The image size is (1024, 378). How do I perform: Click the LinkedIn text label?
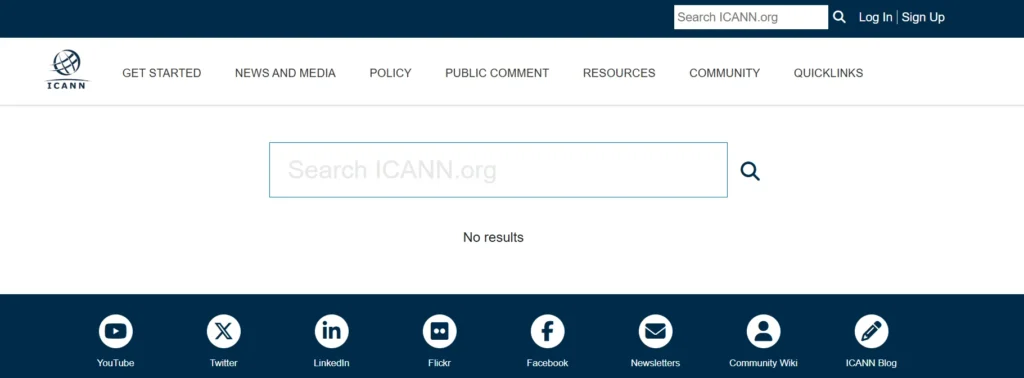click(x=332, y=363)
